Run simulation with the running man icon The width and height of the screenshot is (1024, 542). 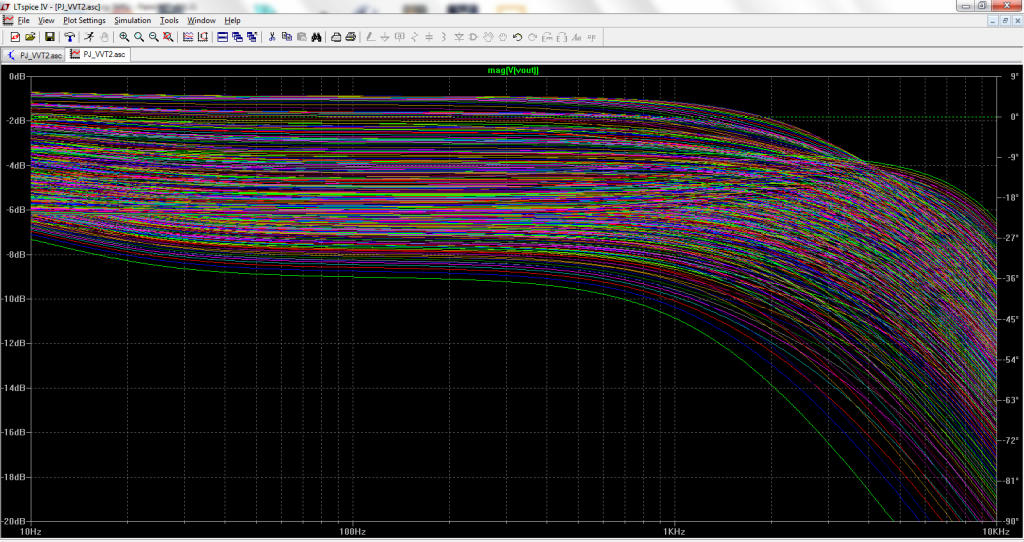tap(89, 37)
